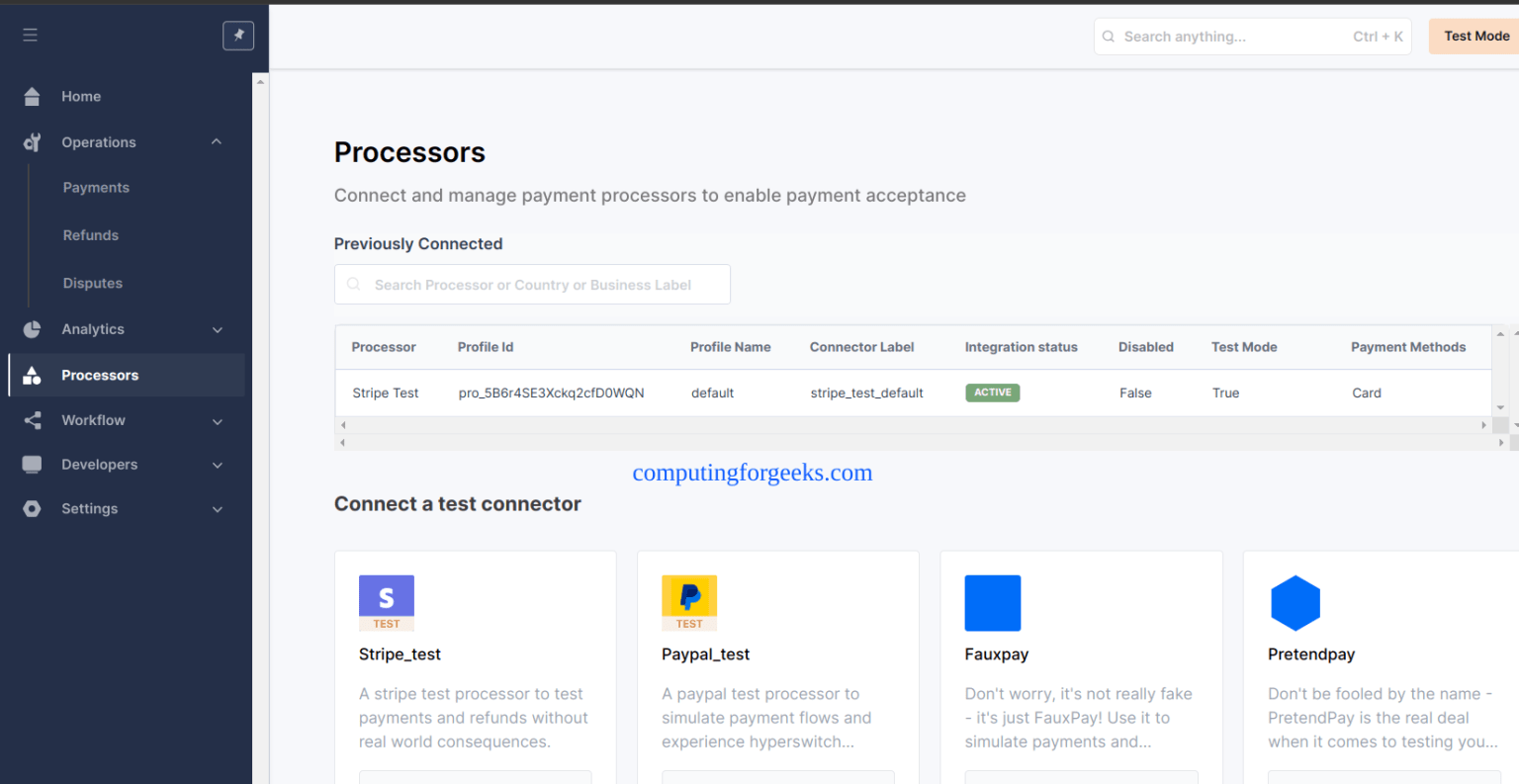The width and height of the screenshot is (1519, 784).
Task: Click the ACTIVE status badge for Stripe Test
Action: click(x=992, y=392)
